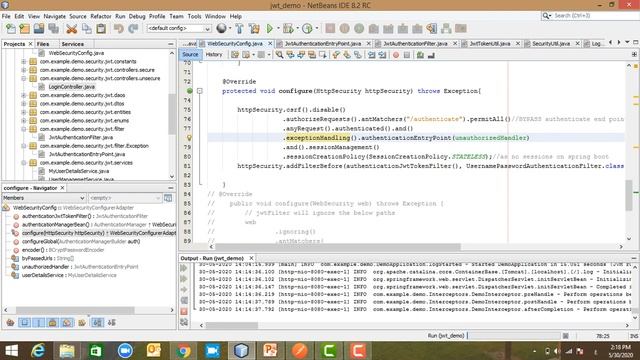This screenshot has height=360, width=640.
Task: Click the Navigator horizontal scrollbar
Action: click(x=75, y=310)
